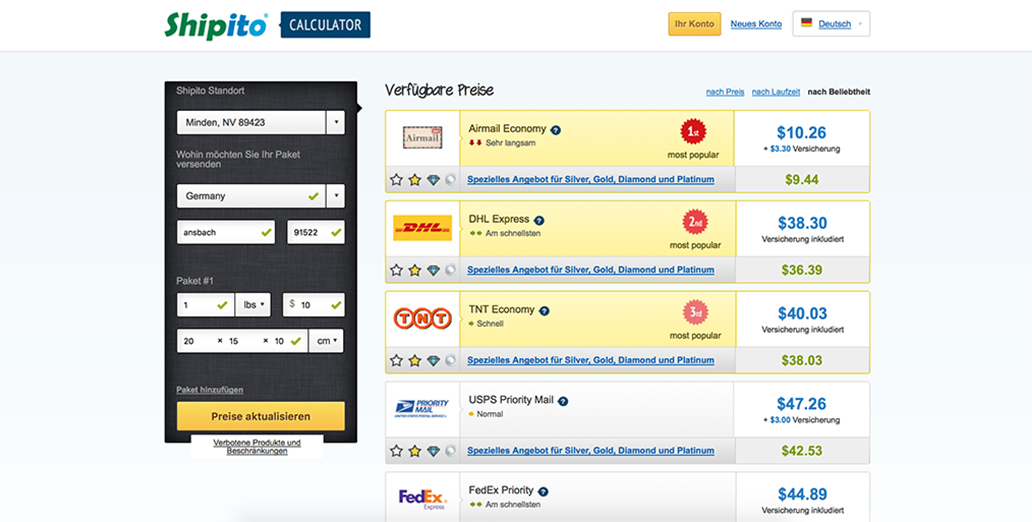Open the Shipito Standort dropdown arrow
This screenshot has width=1032, height=522.
pos(336,122)
